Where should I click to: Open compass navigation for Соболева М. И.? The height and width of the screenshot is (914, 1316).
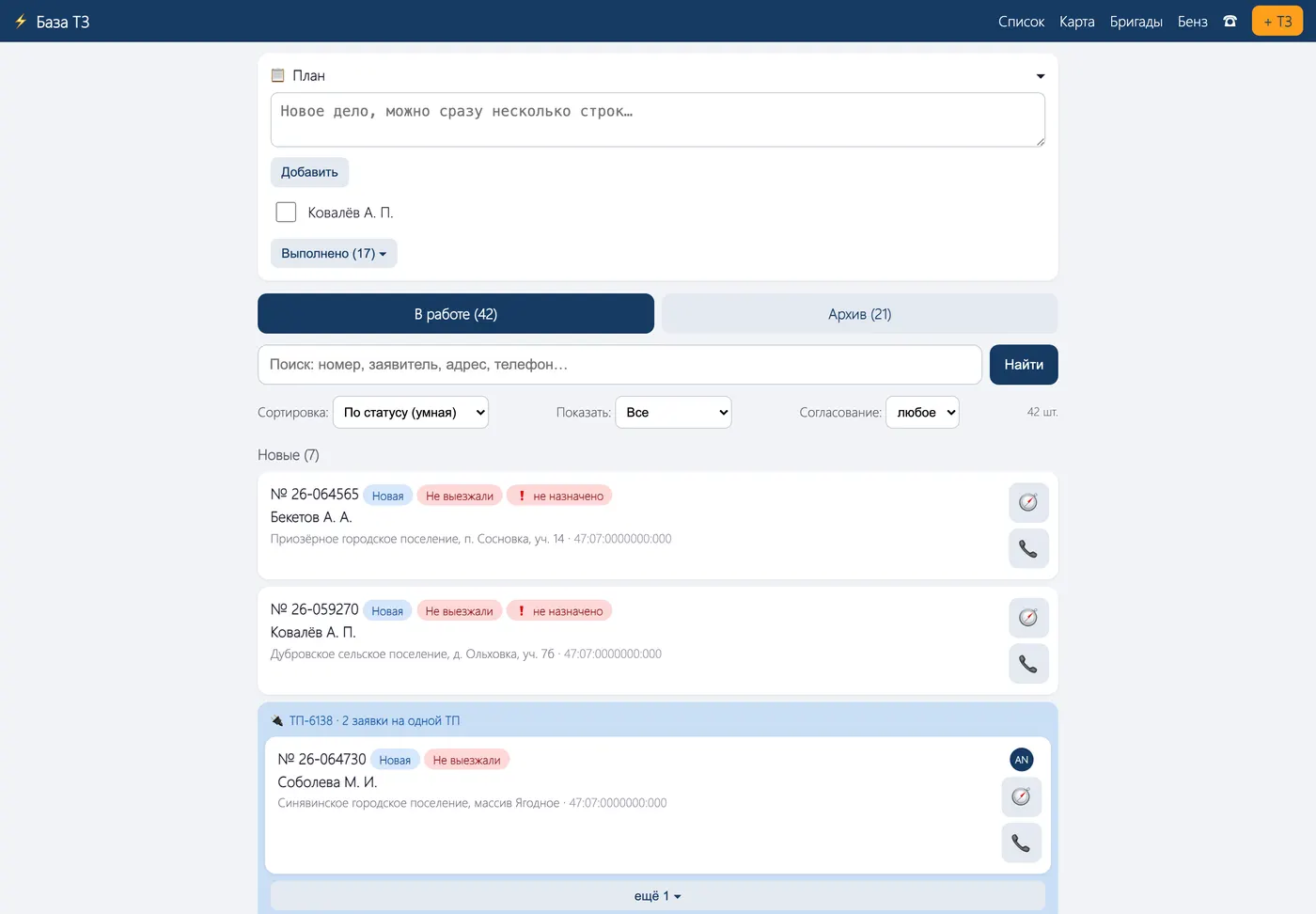click(x=1021, y=797)
